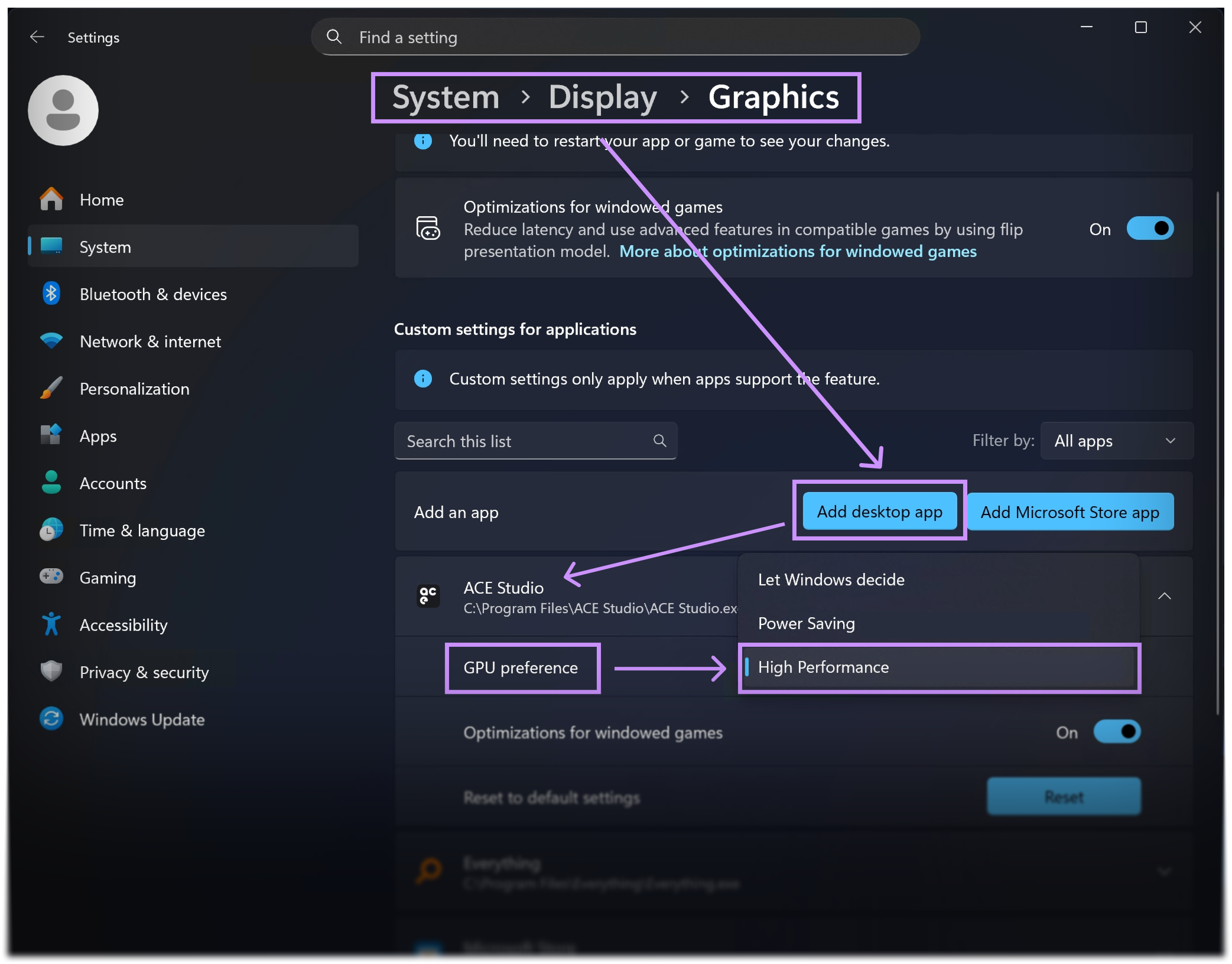Click the ACE Studio app icon
The image size is (1232, 964).
(x=428, y=596)
